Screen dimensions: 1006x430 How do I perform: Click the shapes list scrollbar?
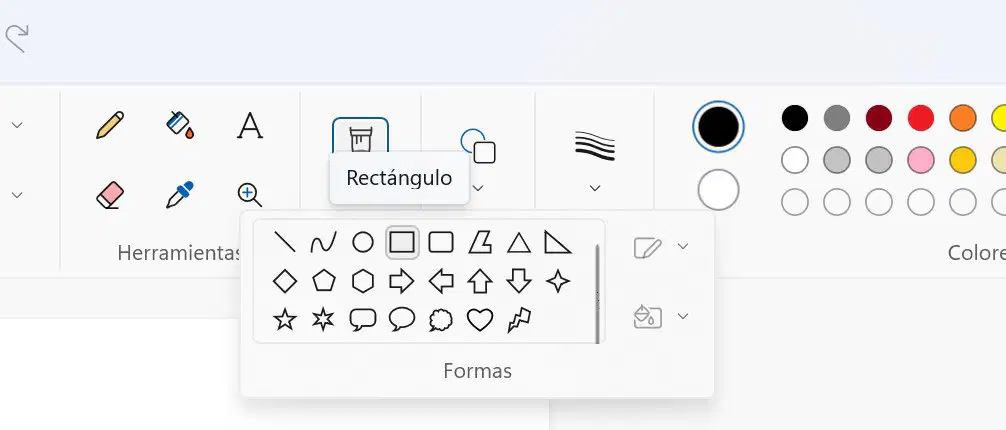pos(598,293)
